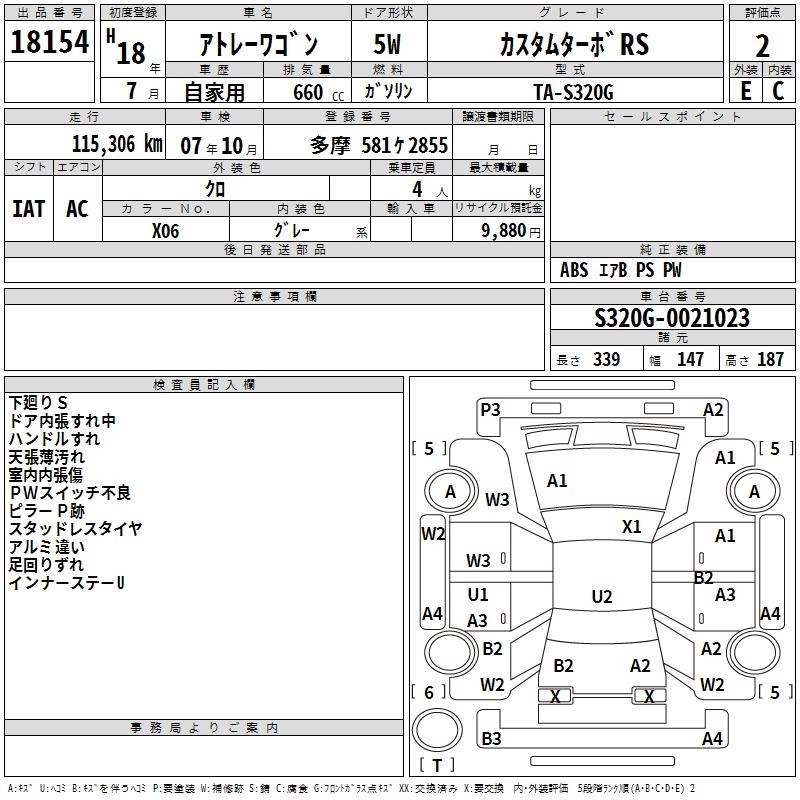800x800 pixels.
Task: Click the 純正装備 header
Action: point(673,249)
